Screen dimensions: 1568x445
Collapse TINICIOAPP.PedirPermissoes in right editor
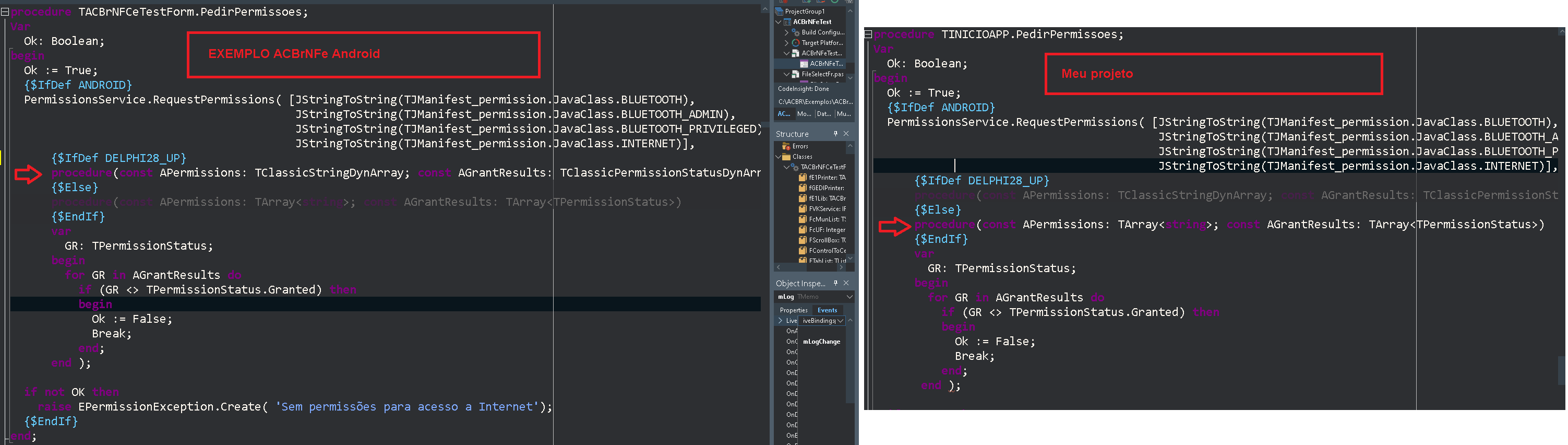[869, 34]
